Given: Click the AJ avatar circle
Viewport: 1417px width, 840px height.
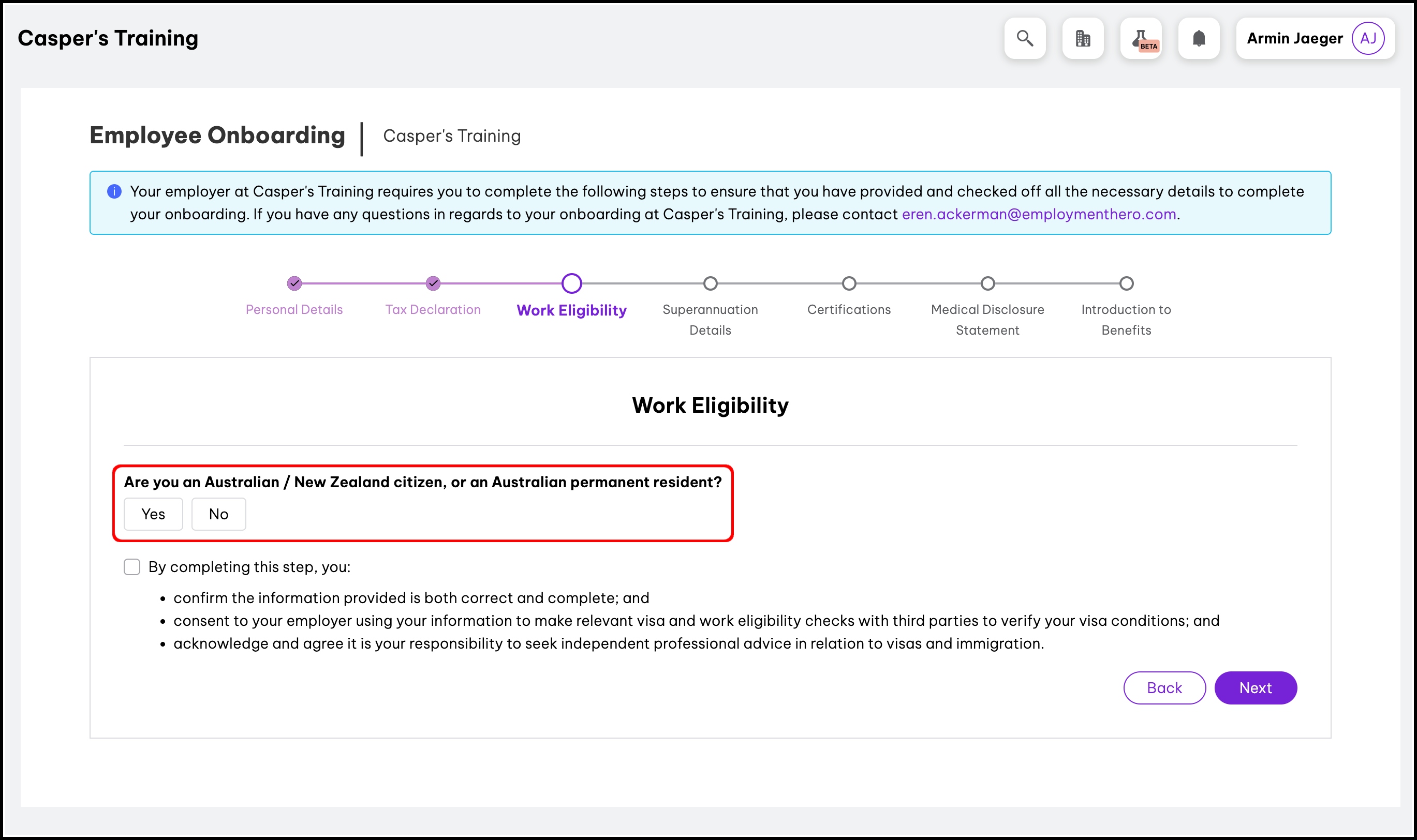Looking at the screenshot, I should pos(1368,38).
